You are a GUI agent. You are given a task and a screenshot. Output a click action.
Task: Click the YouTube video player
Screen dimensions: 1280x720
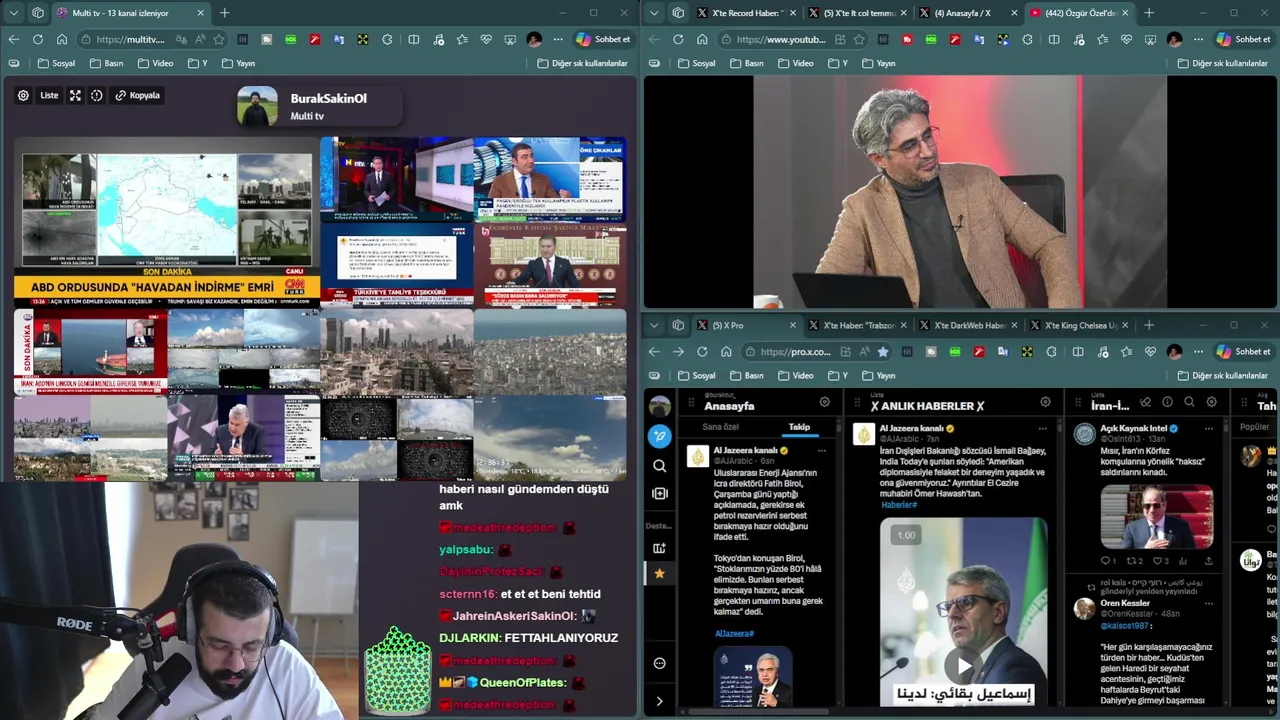tap(960, 192)
